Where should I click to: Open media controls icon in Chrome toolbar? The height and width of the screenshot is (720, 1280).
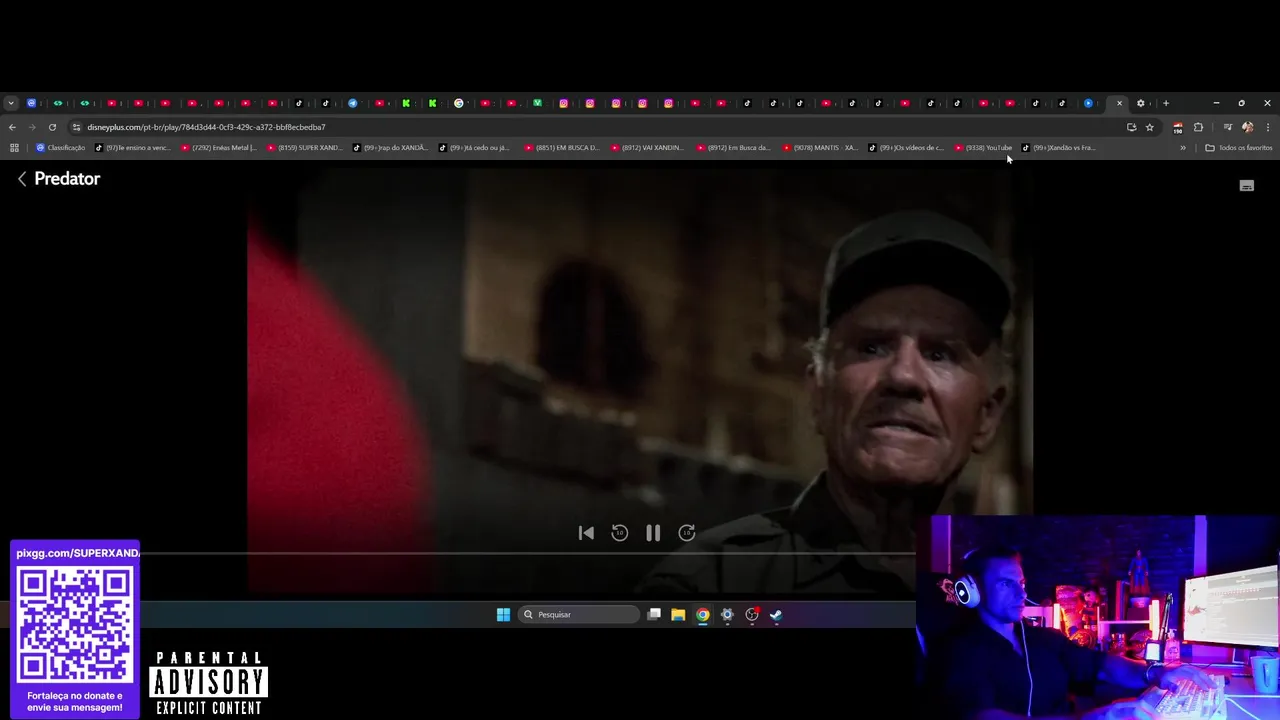[1228, 127]
